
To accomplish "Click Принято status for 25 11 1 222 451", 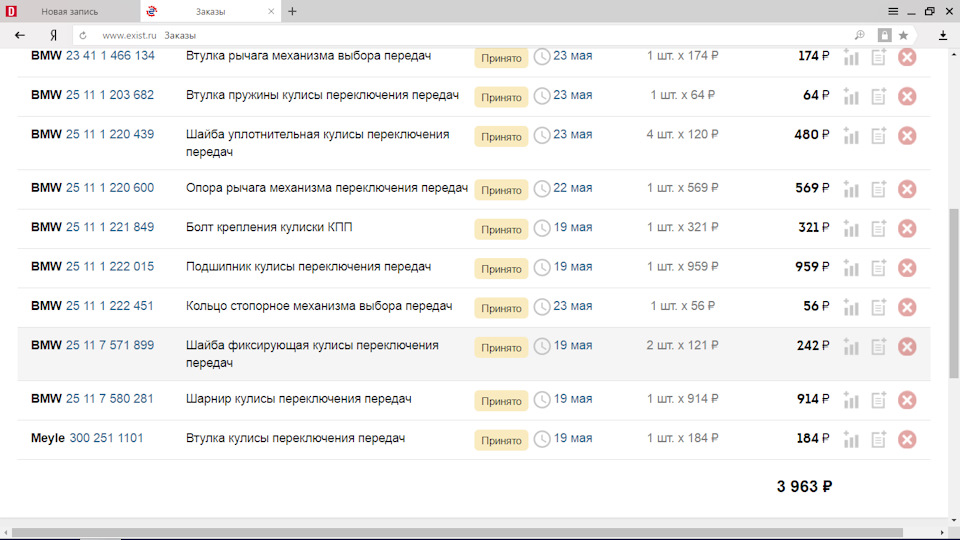I will pos(501,308).
